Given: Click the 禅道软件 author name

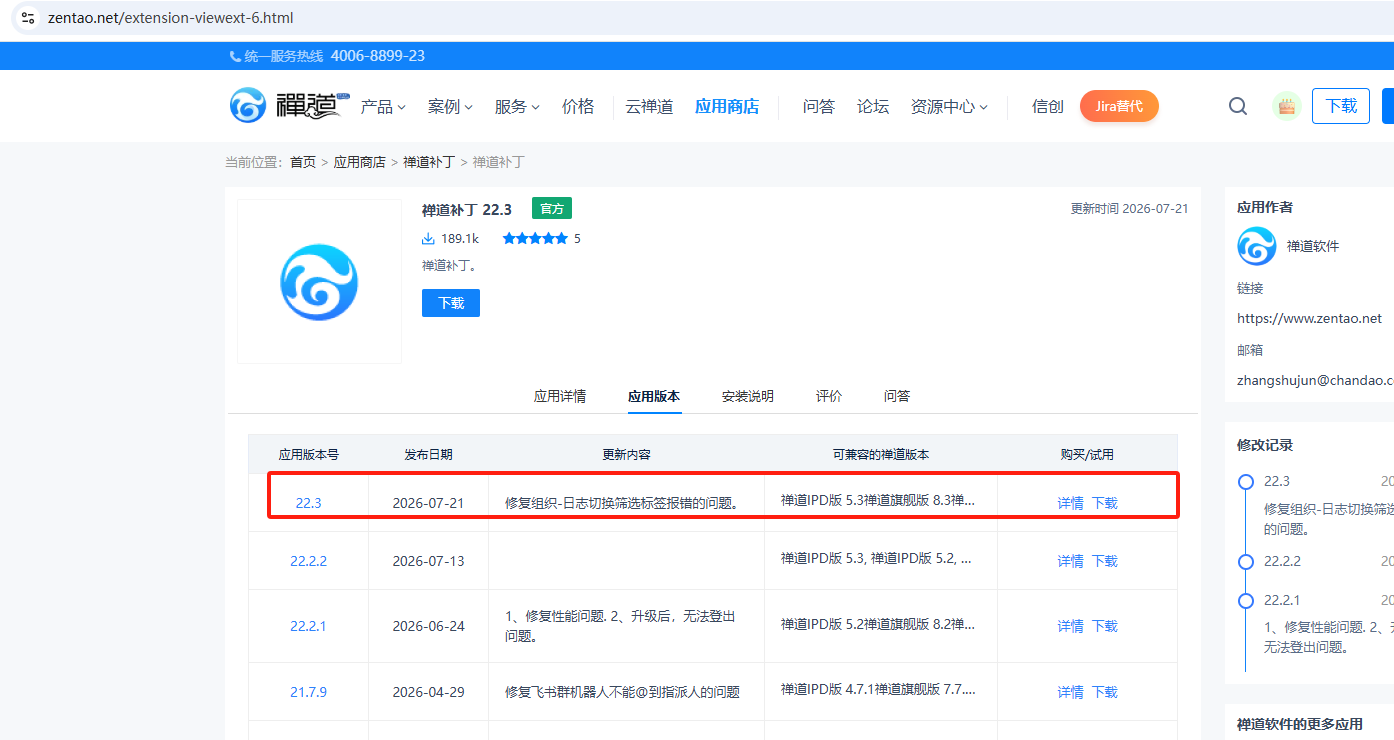Looking at the screenshot, I should pyautogui.click(x=1313, y=246).
